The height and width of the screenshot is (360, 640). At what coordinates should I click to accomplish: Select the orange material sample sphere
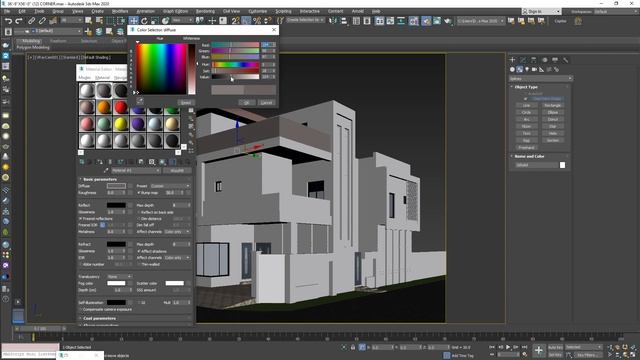click(x=104, y=107)
